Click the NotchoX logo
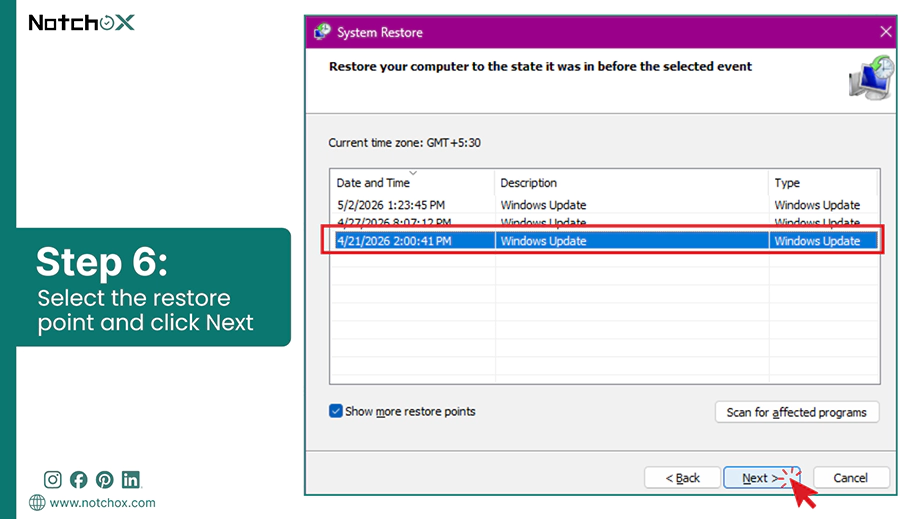Screen dimensions: 922x519 [x=82, y=23]
